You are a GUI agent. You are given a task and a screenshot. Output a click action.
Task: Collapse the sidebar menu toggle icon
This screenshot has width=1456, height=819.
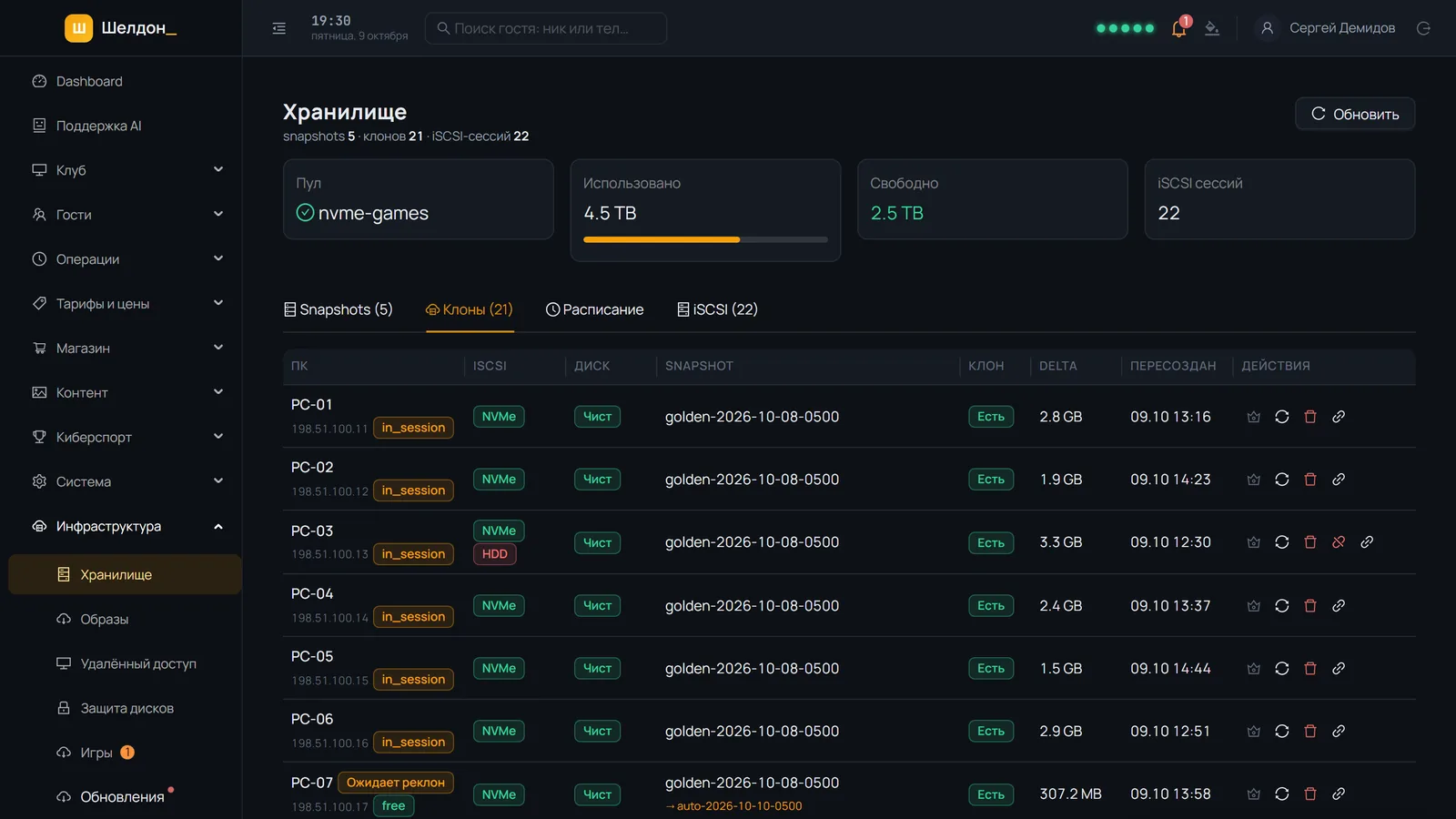pyautogui.click(x=279, y=28)
